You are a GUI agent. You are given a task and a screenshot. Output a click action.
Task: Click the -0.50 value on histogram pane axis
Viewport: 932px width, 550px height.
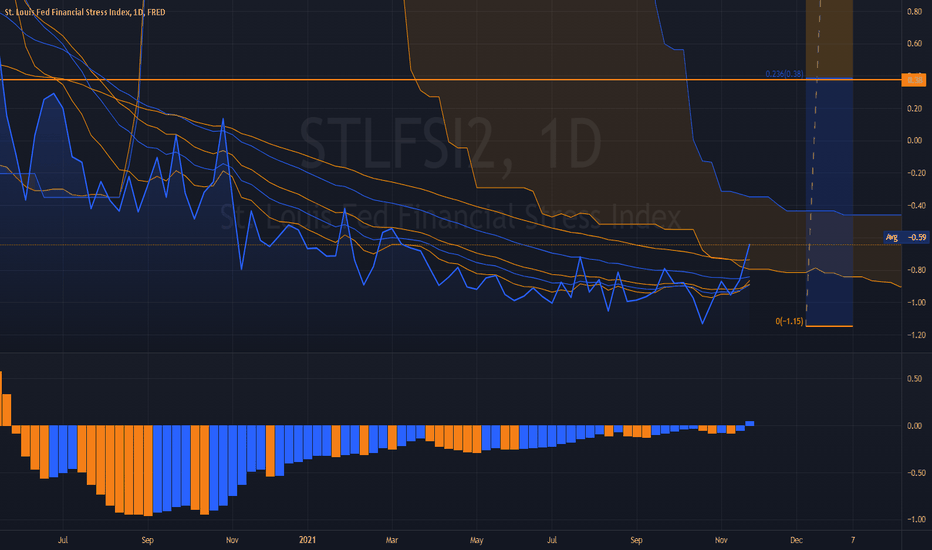tap(915, 473)
